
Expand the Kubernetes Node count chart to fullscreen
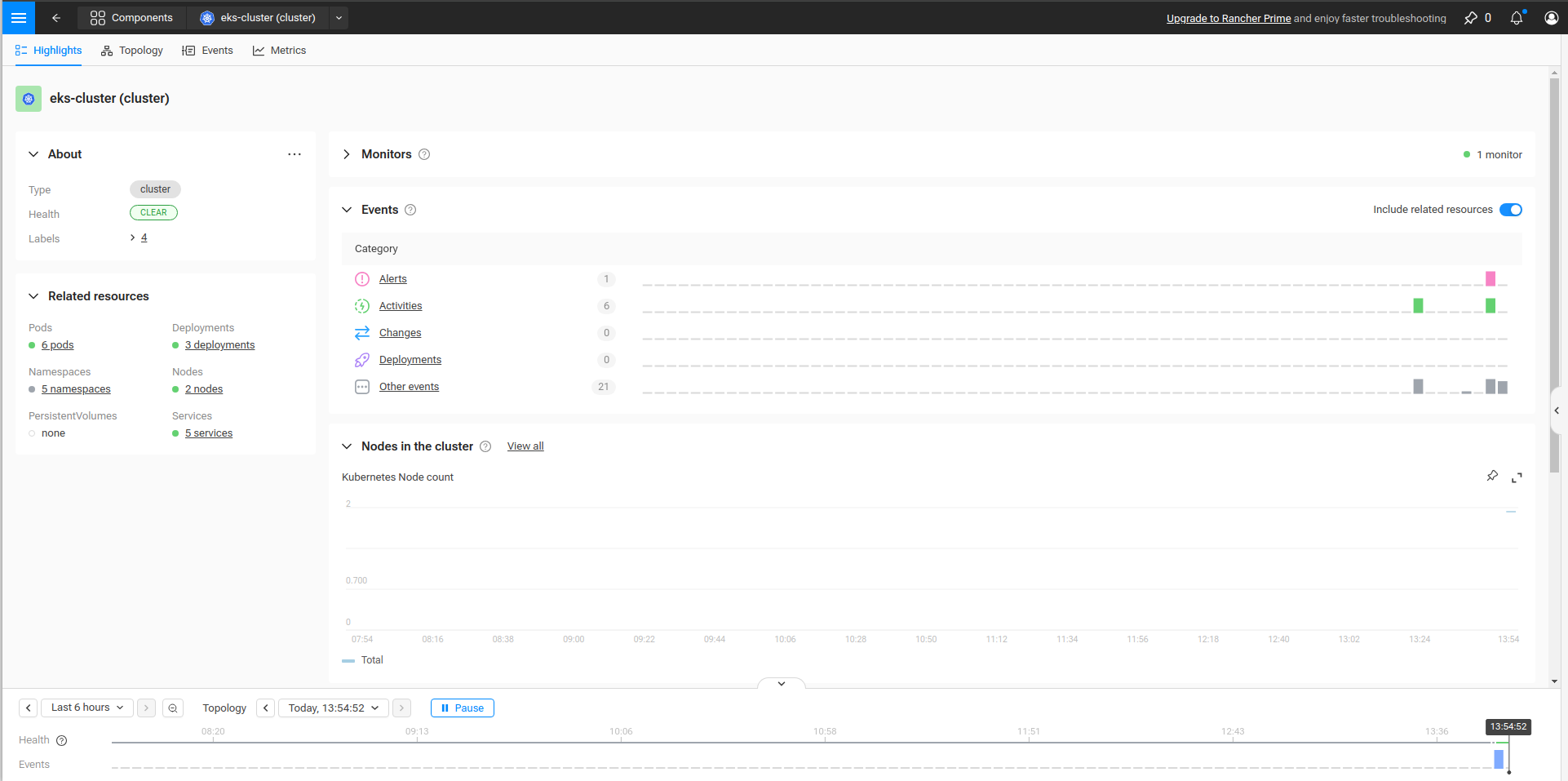click(x=1517, y=477)
